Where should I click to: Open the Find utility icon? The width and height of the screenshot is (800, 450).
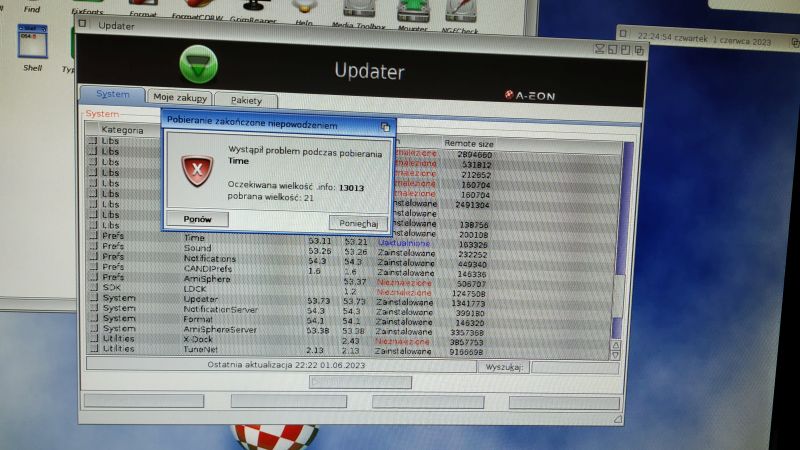[x=32, y=9]
